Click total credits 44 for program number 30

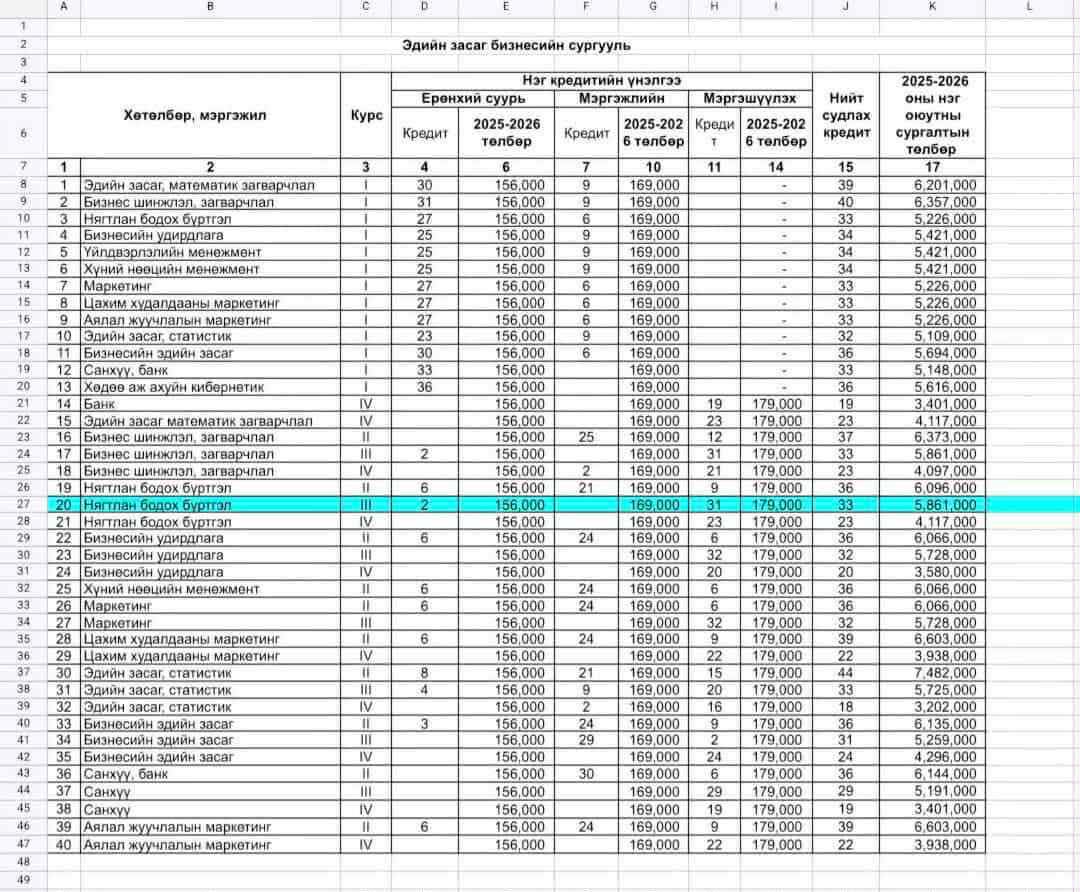845,673
